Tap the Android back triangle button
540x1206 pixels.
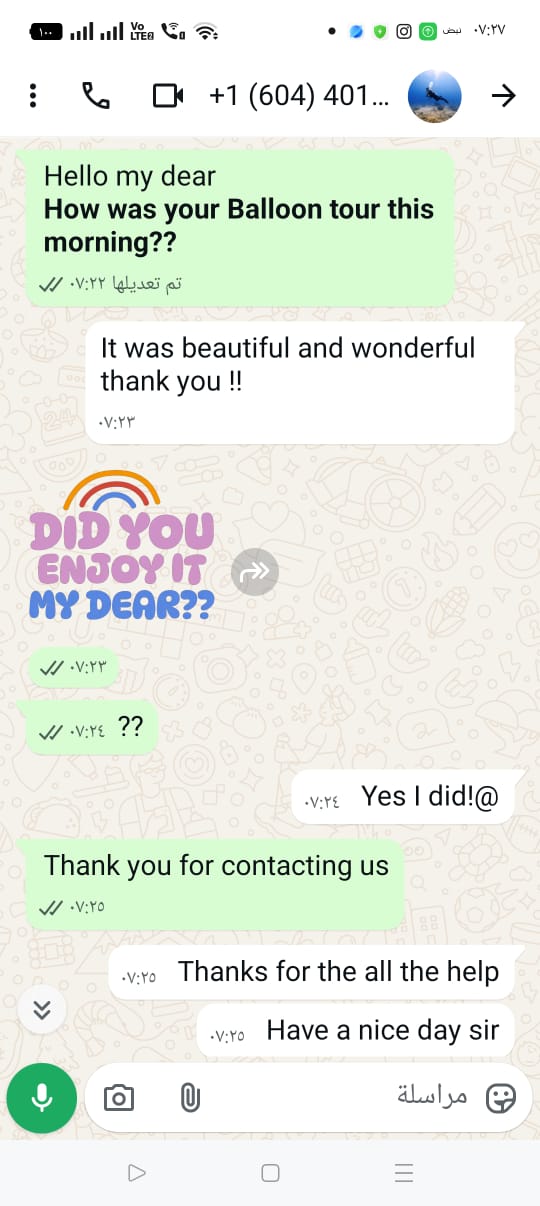(x=137, y=1173)
